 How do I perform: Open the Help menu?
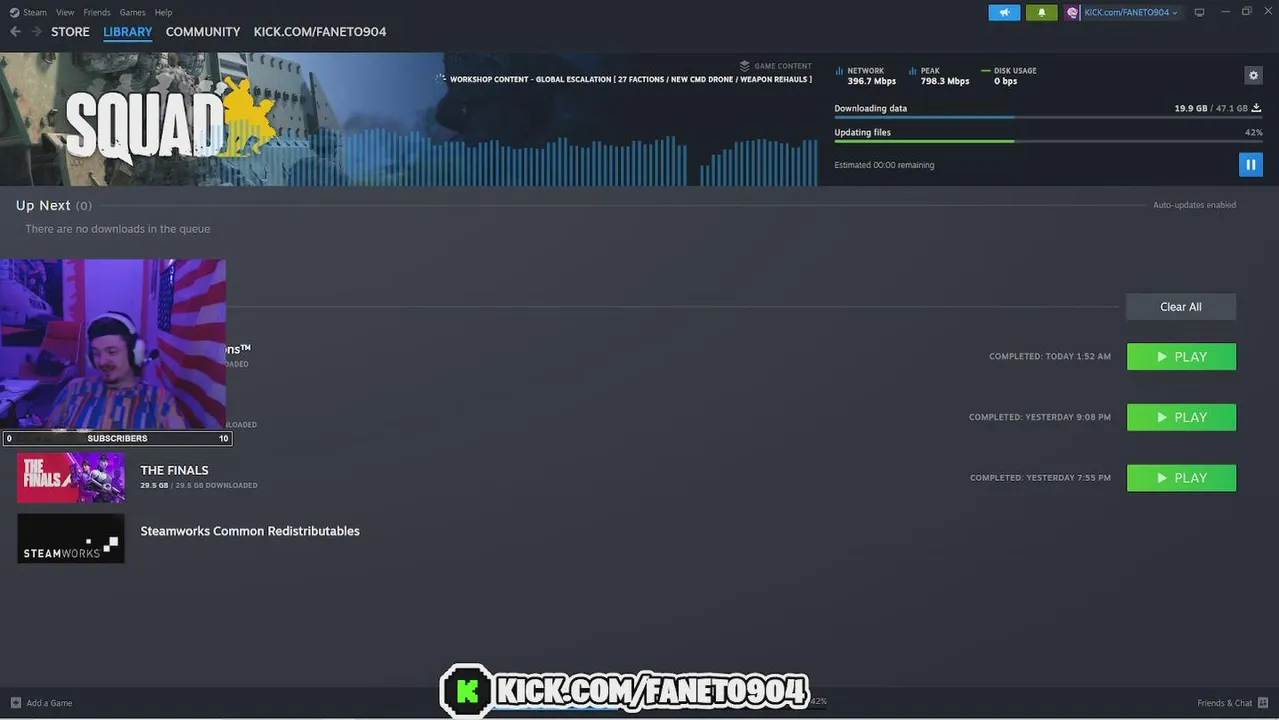point(164,12)
